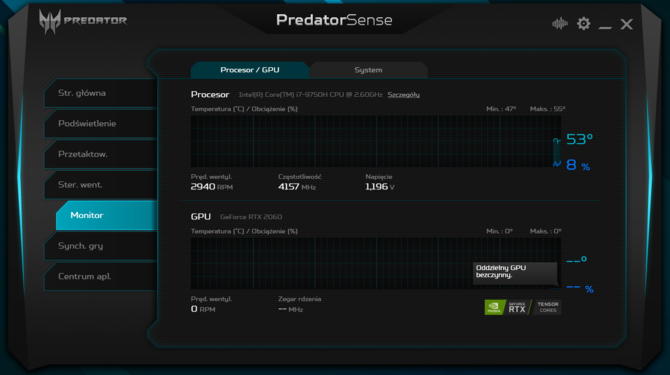Click the Procesor section heading
Viewport: 670px width, 375px height.
click(210, 94)
